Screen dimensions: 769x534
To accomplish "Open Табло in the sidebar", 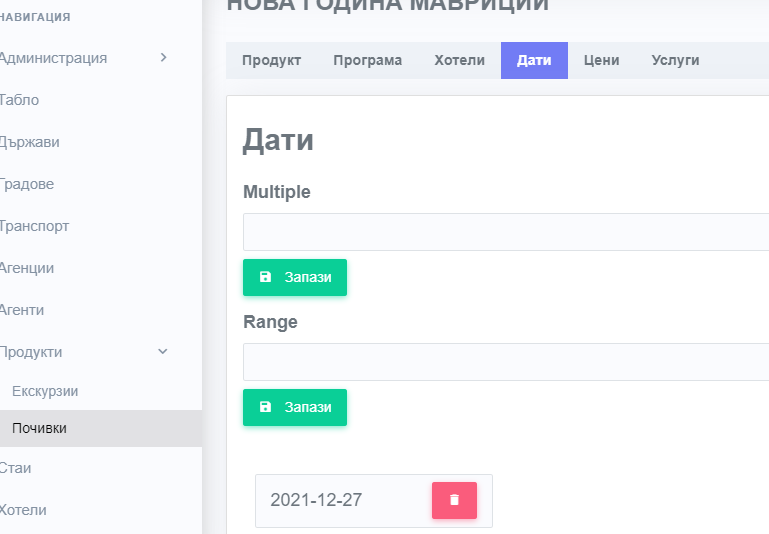I will tap(20, 100).
